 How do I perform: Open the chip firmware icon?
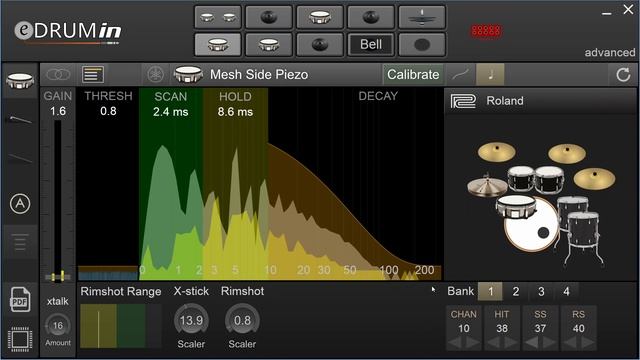[x=20, y=339]
